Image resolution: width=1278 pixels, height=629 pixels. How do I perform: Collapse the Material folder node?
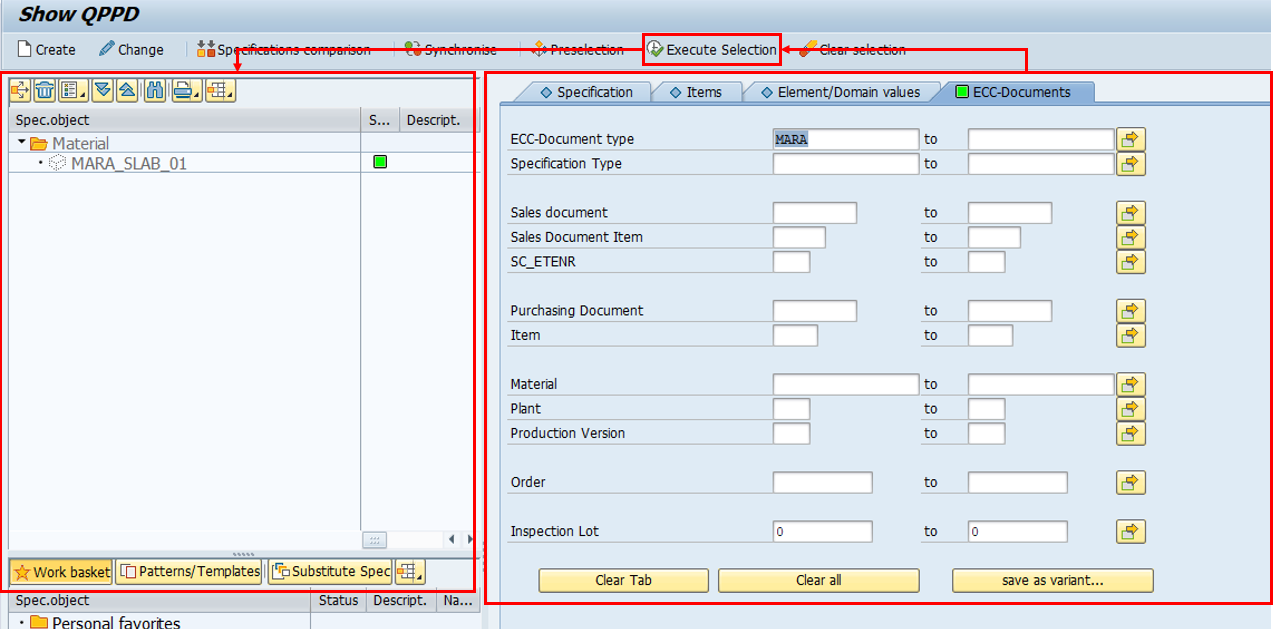(22, 143)
